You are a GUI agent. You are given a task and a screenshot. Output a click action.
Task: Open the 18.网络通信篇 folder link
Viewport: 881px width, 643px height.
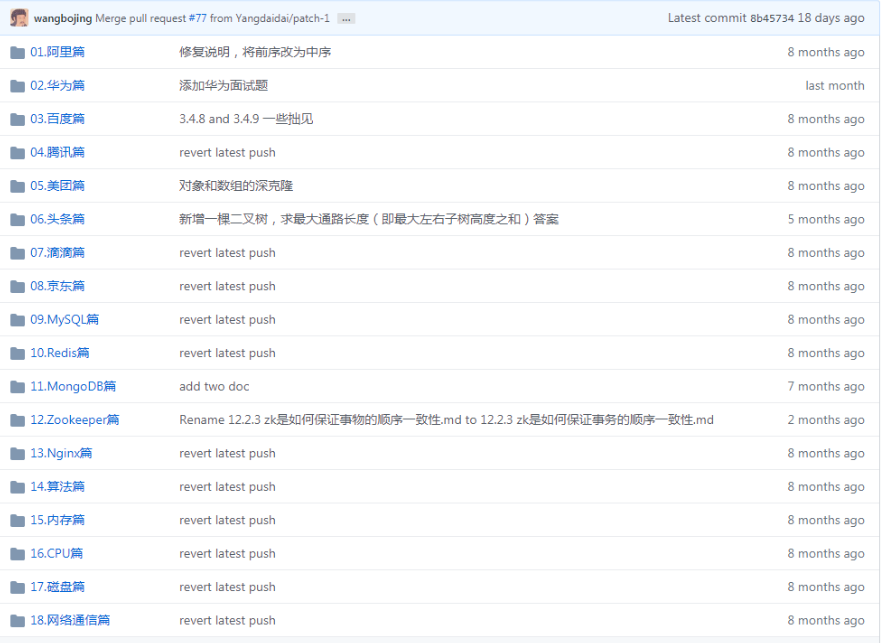pyautogui.click(x=70, y=621)
